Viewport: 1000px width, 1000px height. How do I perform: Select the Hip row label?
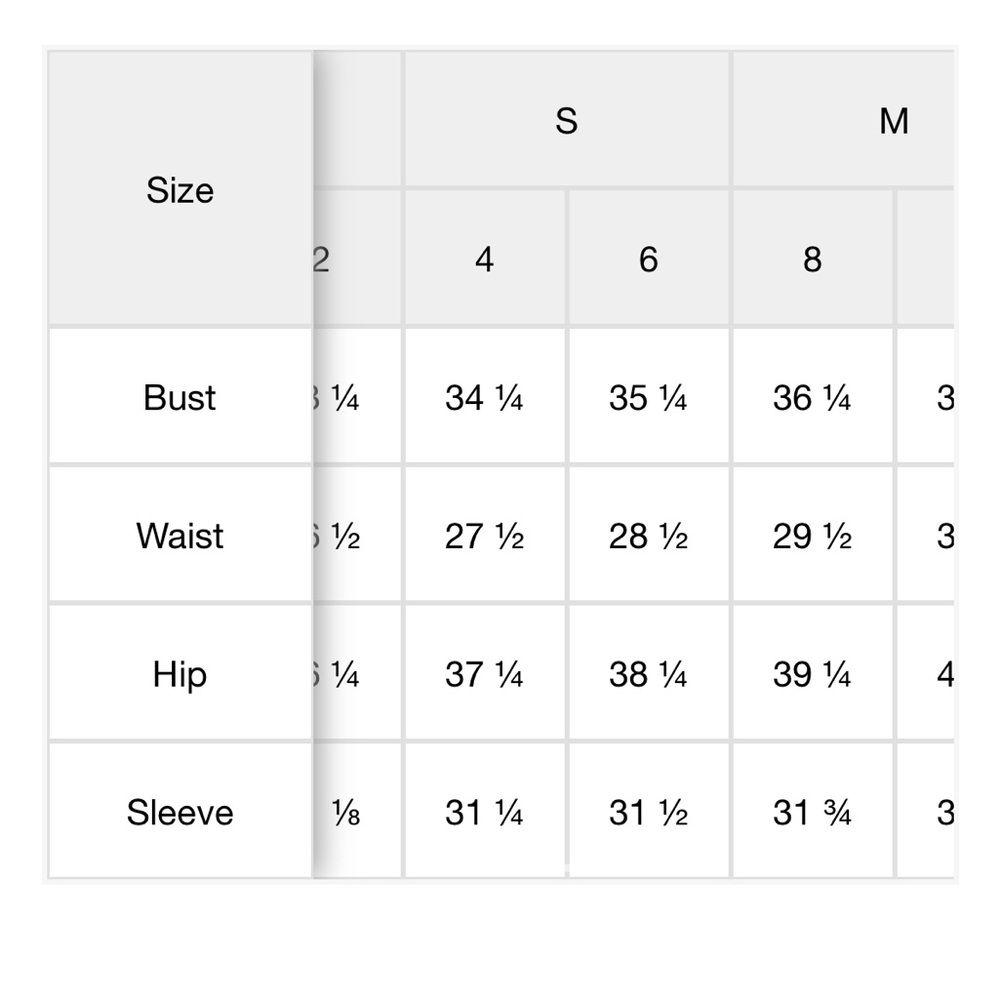180,675
